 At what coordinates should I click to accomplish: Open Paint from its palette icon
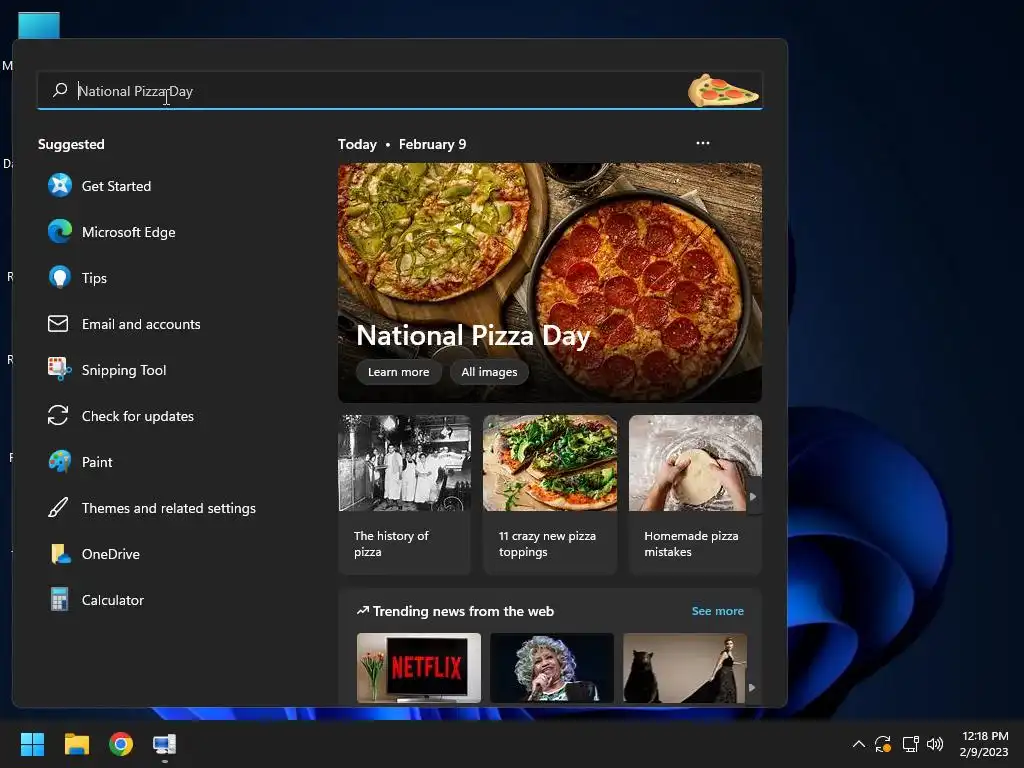(x=59, y=461)
